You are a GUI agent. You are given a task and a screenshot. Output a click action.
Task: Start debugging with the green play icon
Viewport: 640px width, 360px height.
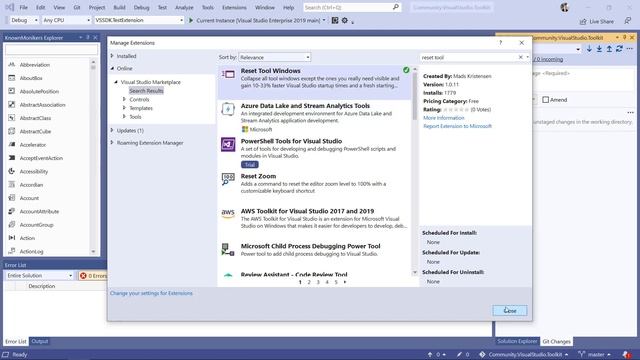[191, 20]
